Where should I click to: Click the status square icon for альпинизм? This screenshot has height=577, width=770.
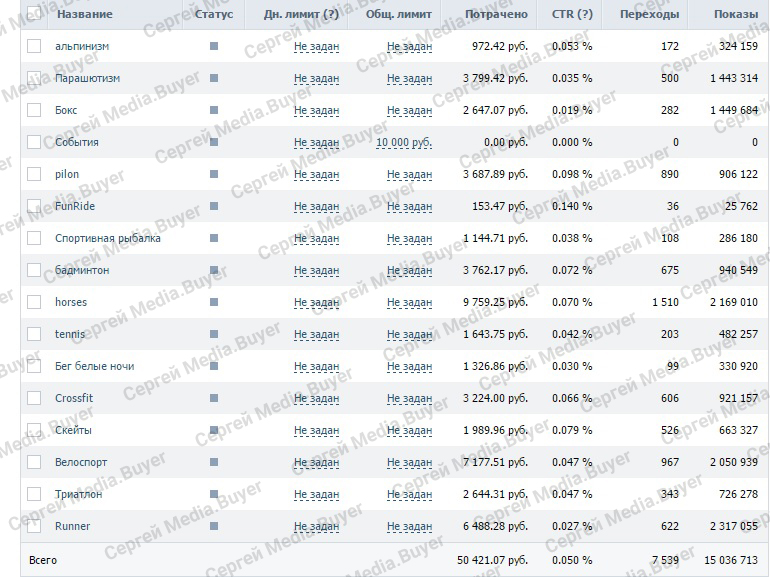coord(214,46)
